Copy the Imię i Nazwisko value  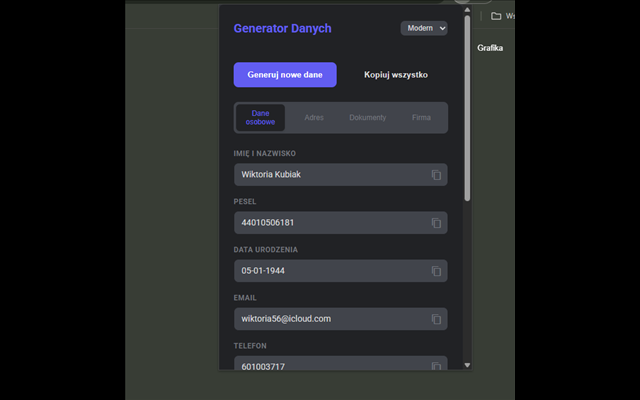(x=436, y=175)
